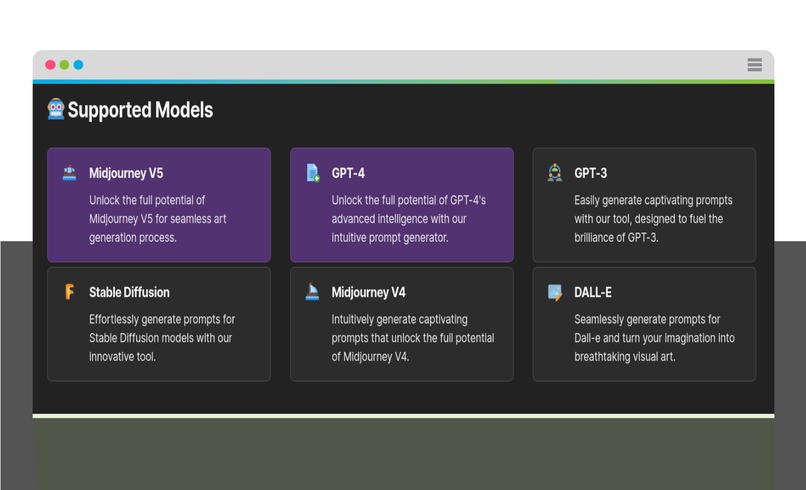Screen dimensions: 806x490
Task: Choose the DALL-E title
Action: [x=593, y=293]
